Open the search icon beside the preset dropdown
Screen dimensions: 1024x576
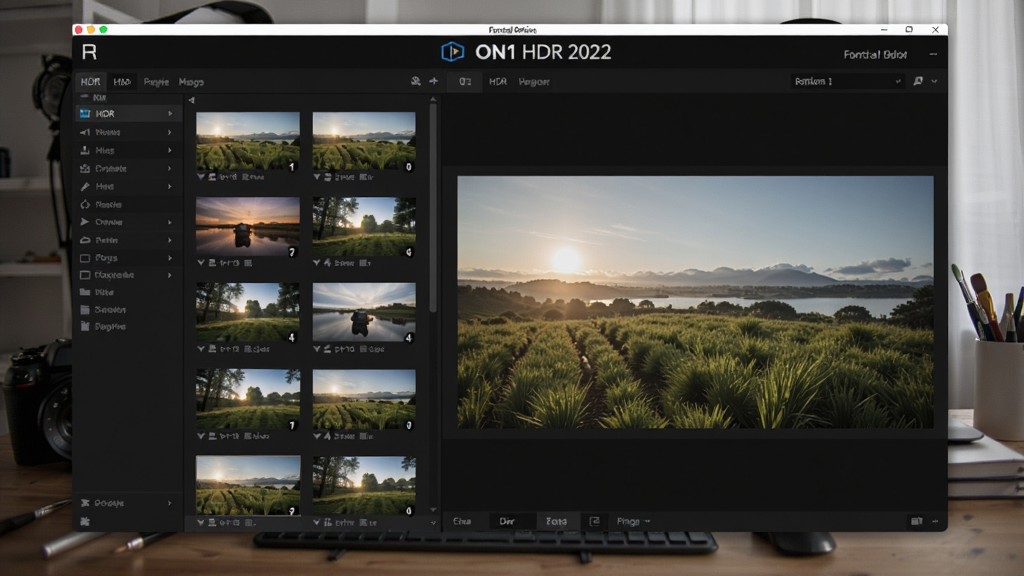point(918,81)
